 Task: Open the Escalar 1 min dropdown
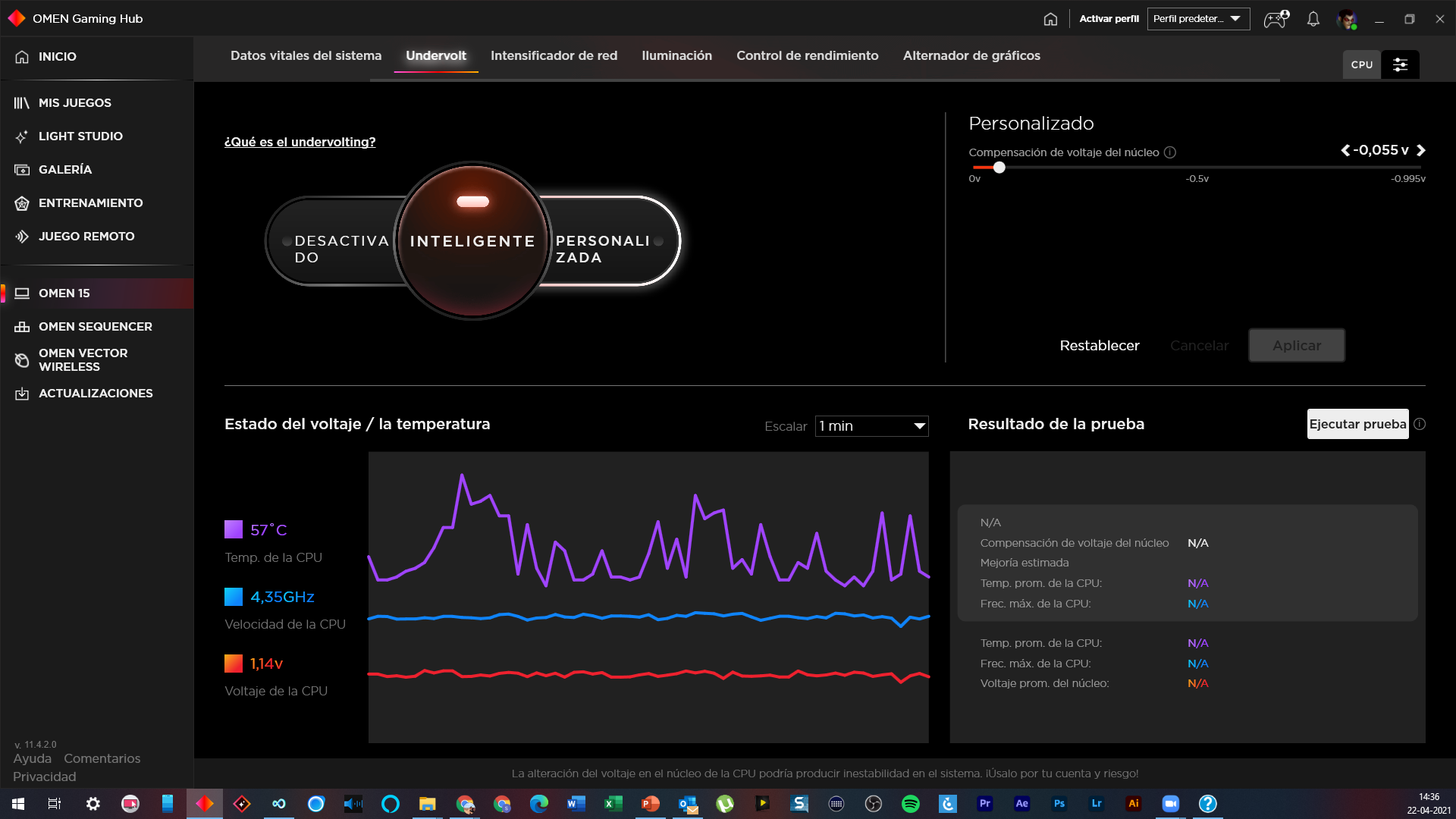(x=871, y=426)
